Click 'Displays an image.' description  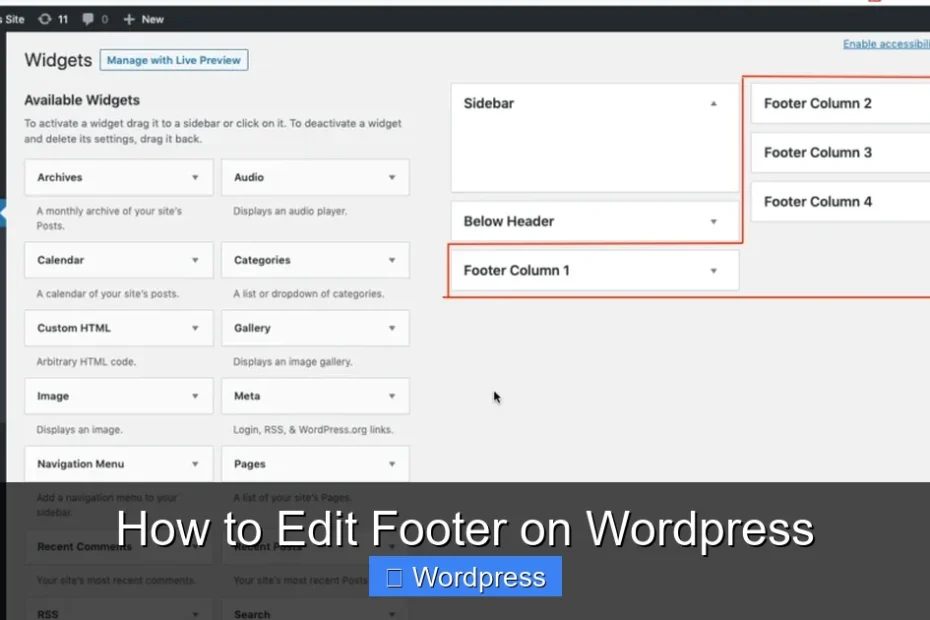pyautogui.click(x=79, y=430)
